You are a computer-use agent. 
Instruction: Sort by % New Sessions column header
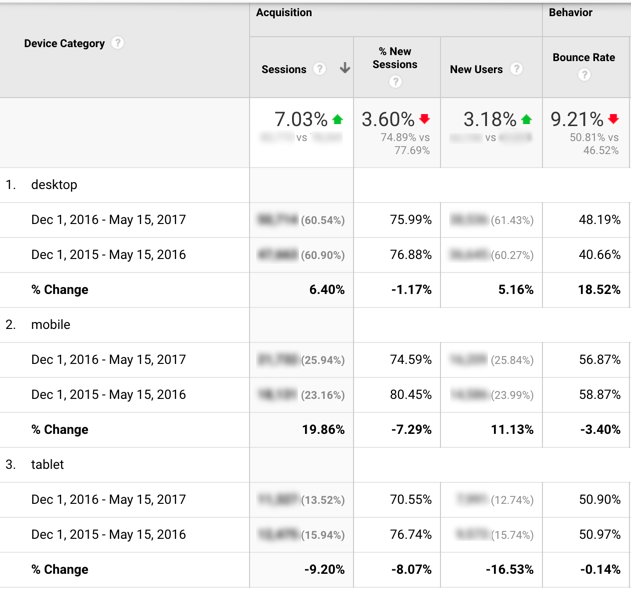click(395, 58)
